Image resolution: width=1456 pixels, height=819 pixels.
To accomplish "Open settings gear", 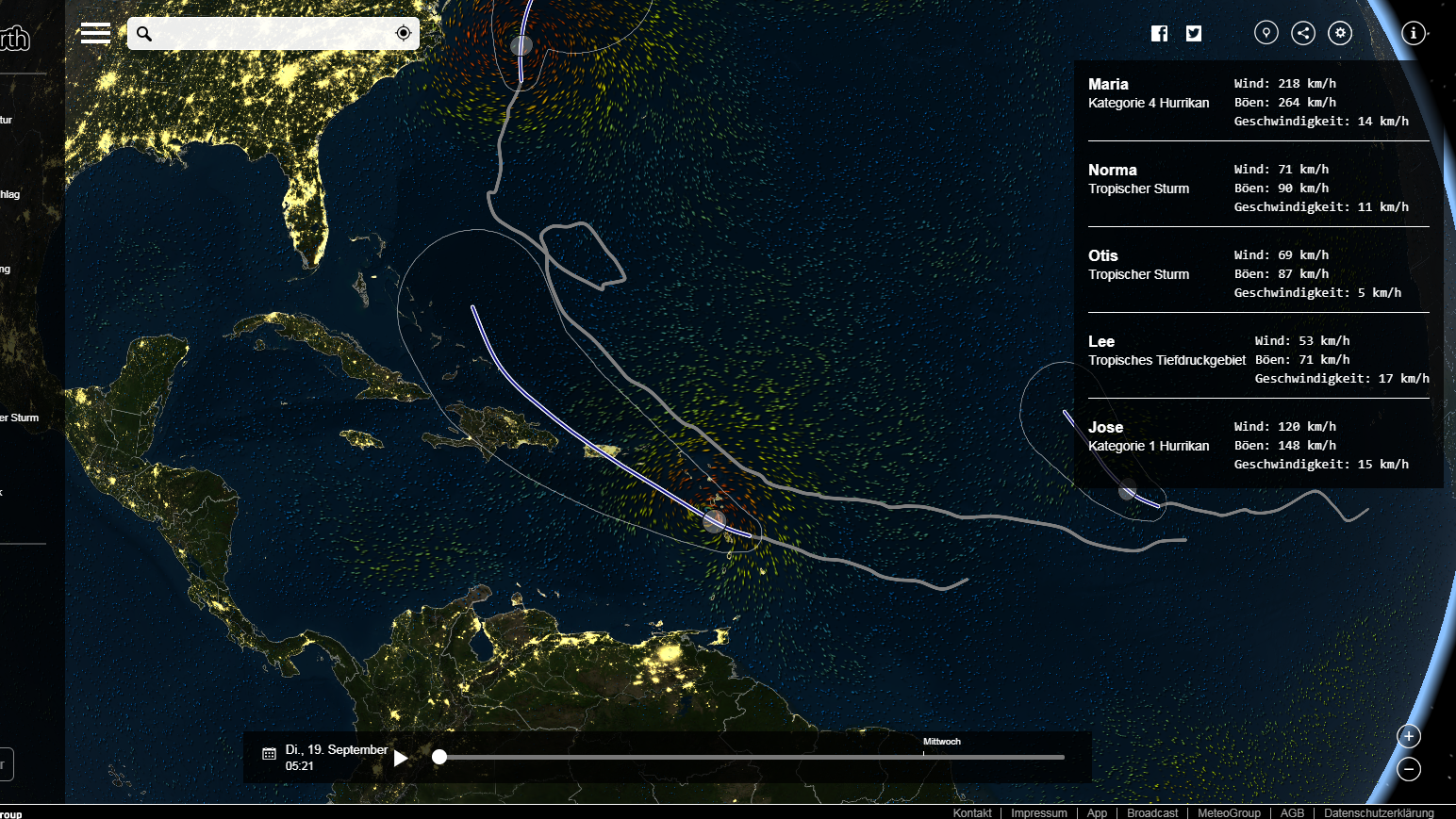I will [1340, 33].
